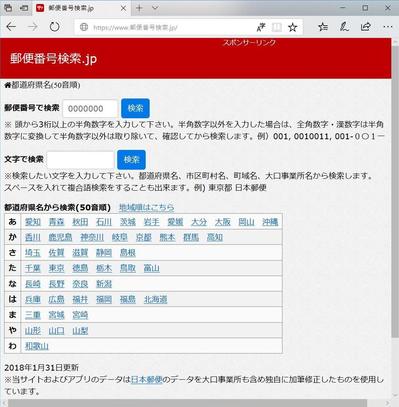Select 山形 prefecture link
The image size is (399, 407).
click(33, 330)
